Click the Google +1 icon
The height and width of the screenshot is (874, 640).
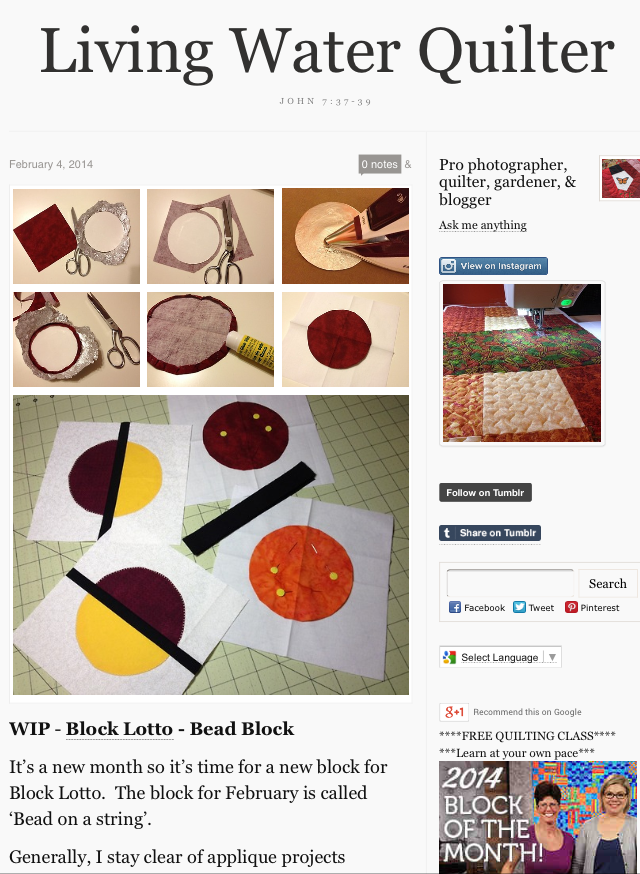[x=454, y=712]
